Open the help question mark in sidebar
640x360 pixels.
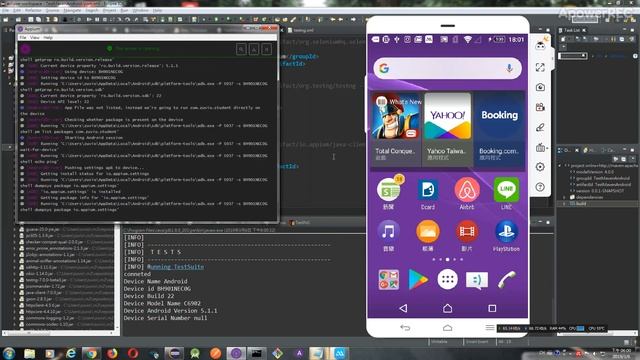540,187
